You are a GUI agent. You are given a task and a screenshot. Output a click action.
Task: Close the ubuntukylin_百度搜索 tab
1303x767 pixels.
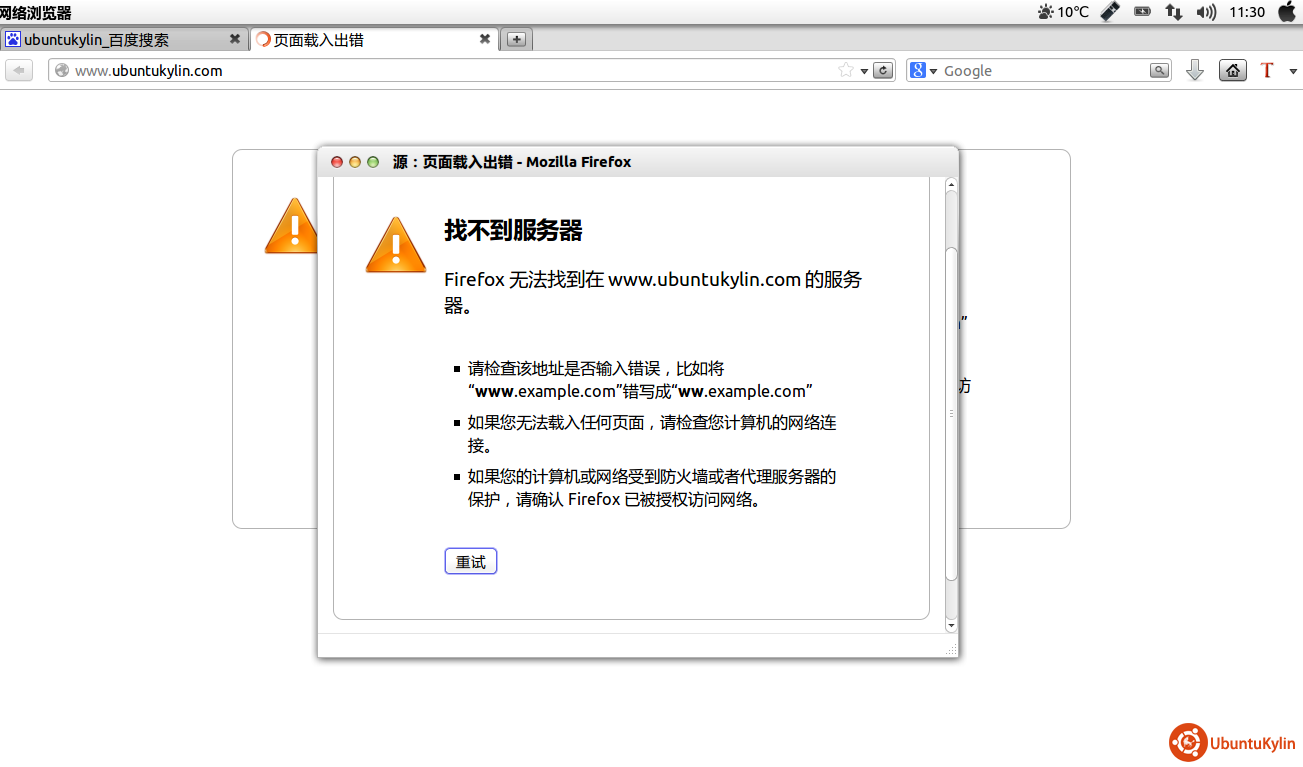point(235,39)
